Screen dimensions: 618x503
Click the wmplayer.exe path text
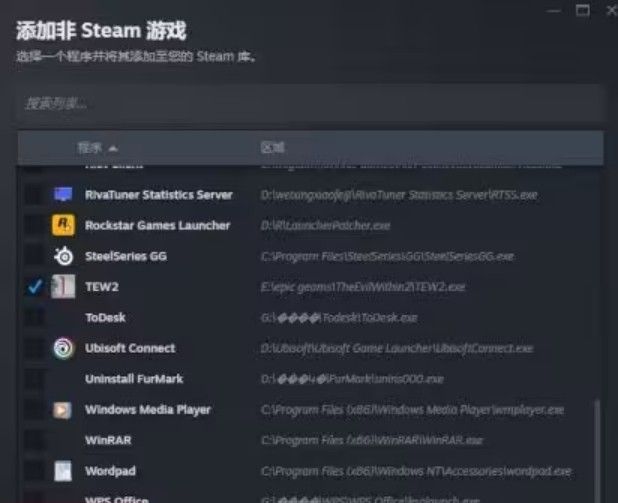[x=412, y=410]
